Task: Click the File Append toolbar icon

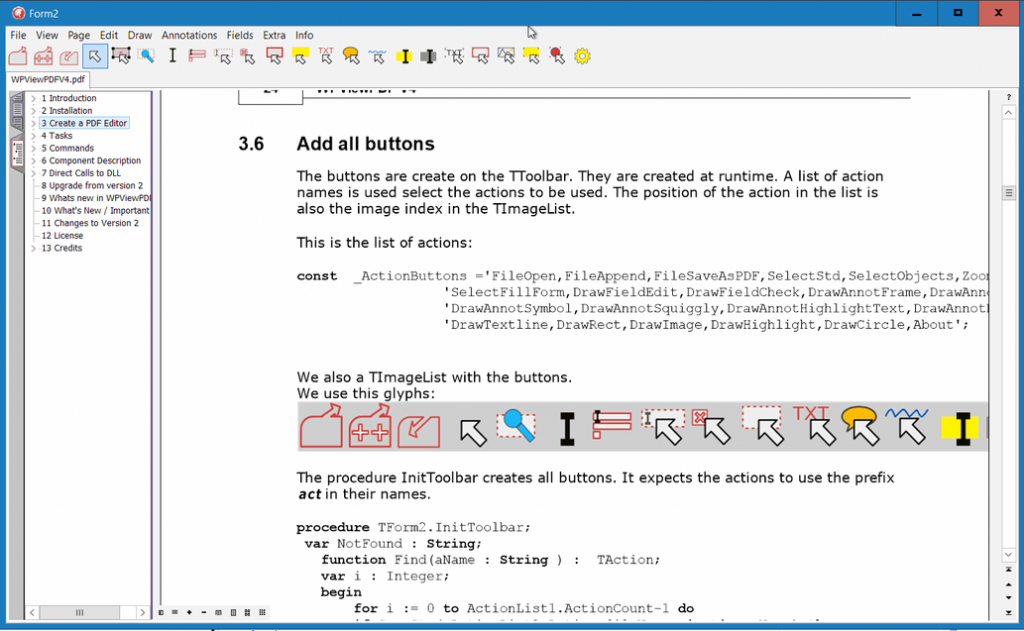Action: click(43, 56)
